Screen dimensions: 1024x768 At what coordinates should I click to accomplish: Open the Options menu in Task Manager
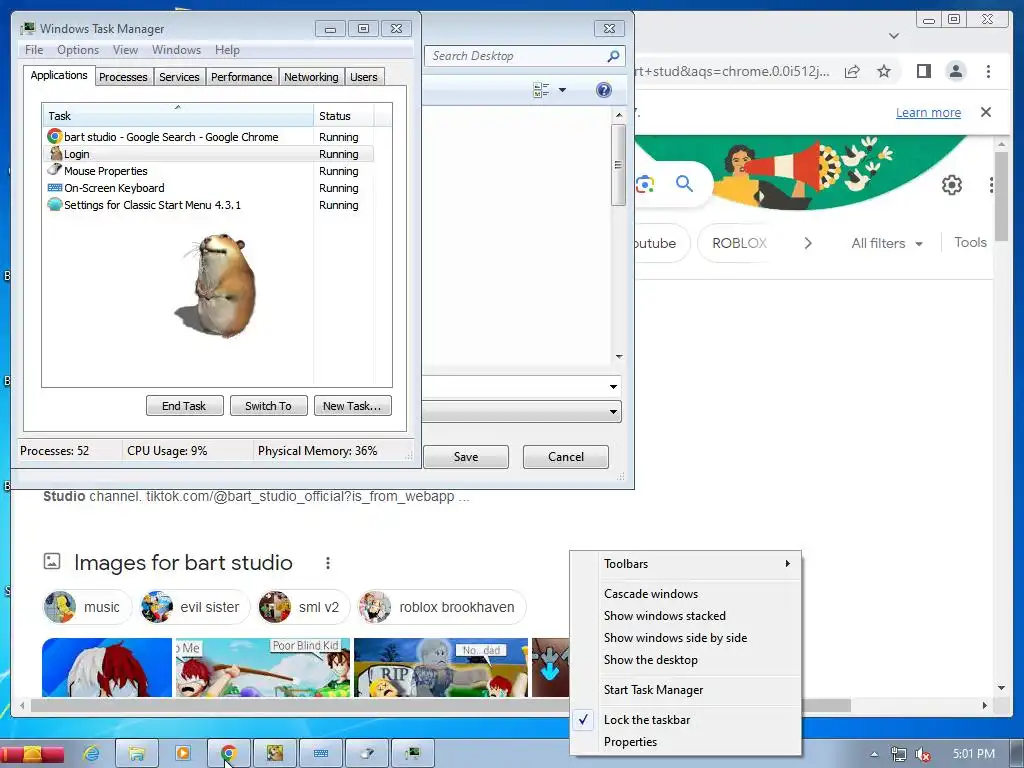78,50
